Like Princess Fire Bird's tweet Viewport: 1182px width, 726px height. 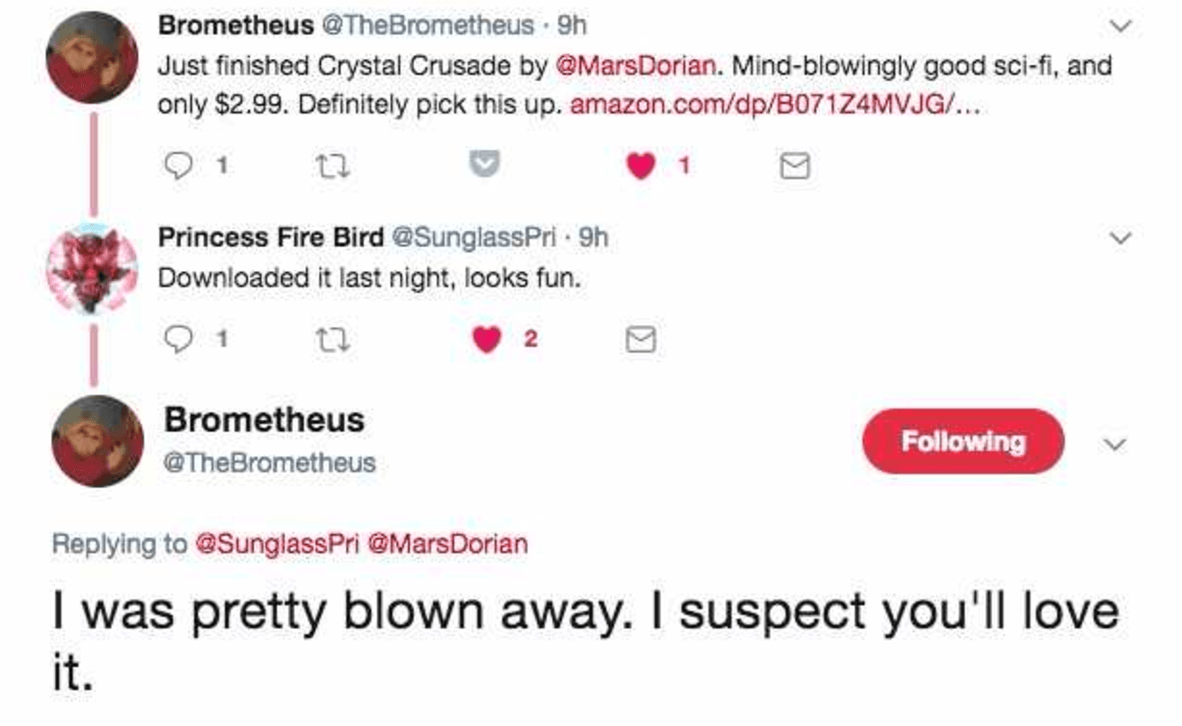[487, 340]
